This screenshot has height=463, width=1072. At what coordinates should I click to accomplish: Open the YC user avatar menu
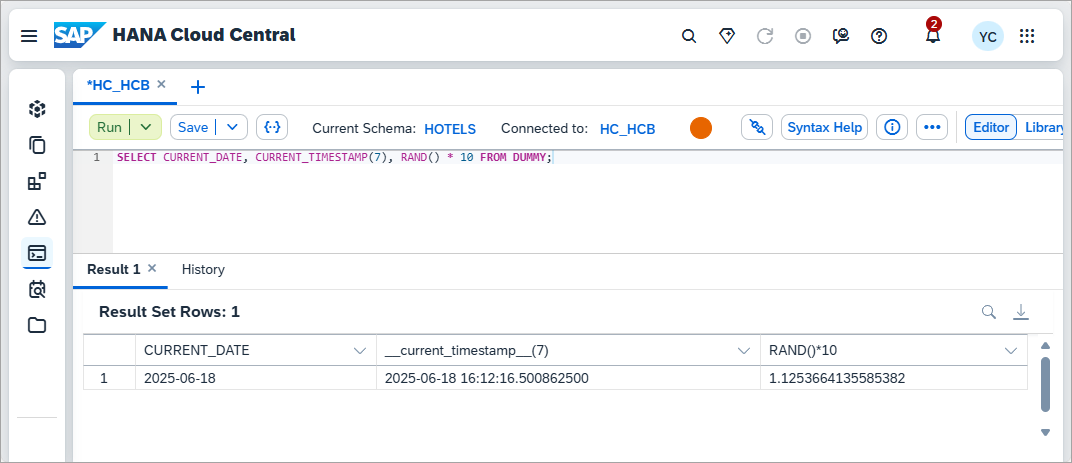pyautogui.click(x=988, y=36)
